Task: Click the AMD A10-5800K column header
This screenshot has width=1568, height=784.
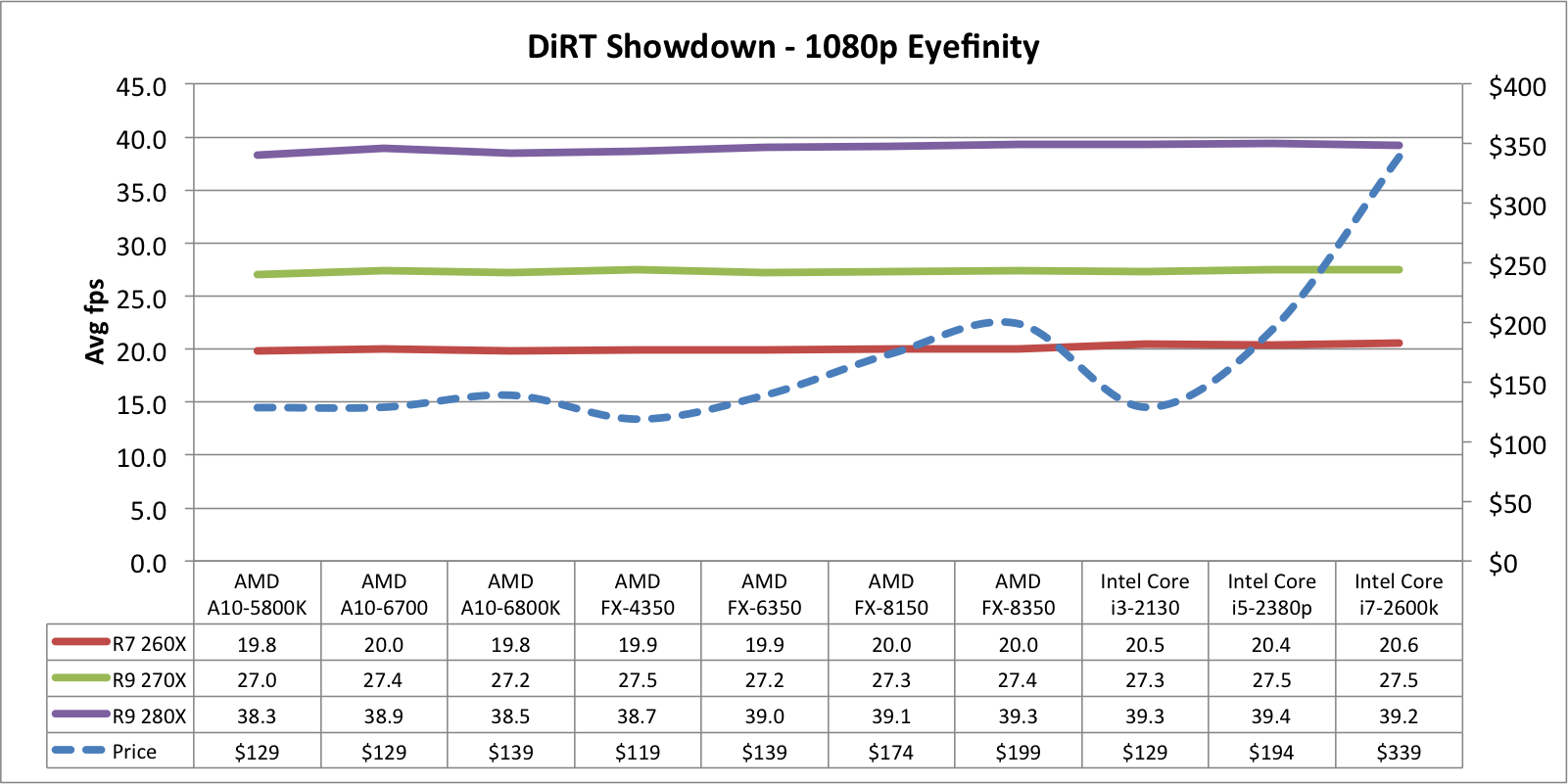Action: (257, 594)
